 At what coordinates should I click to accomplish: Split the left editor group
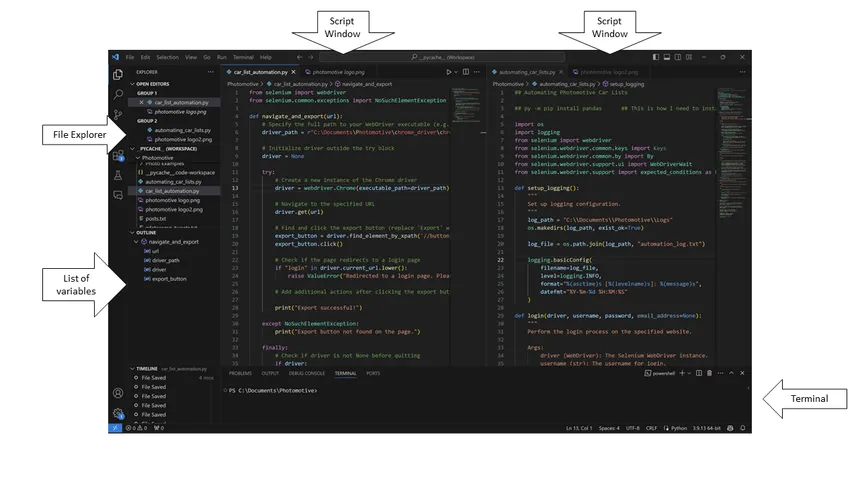click(466, 72)
